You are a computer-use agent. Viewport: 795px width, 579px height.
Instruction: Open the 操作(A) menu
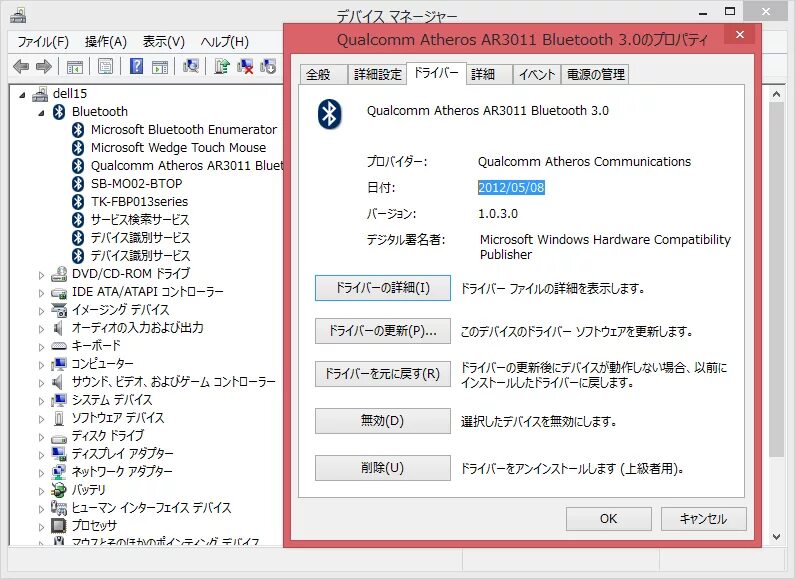(105, 42)
